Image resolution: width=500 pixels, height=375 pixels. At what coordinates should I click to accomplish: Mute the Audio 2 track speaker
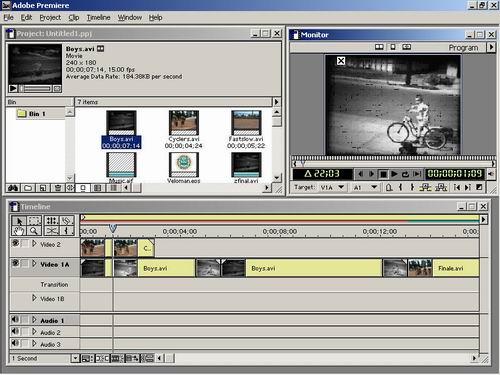tap(15, 331)
